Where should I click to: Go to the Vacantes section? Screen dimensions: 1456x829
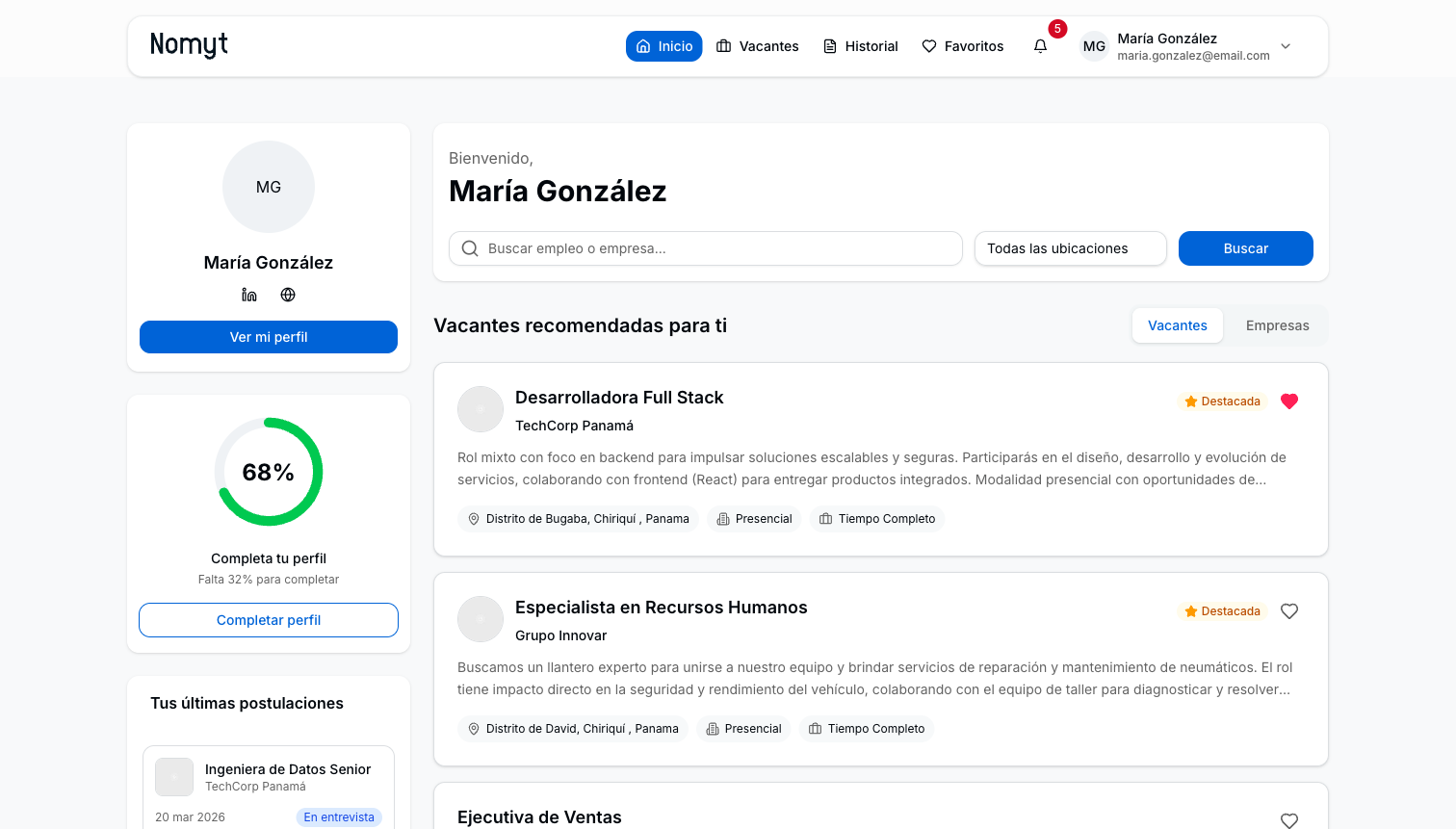[x=757, y=45]
